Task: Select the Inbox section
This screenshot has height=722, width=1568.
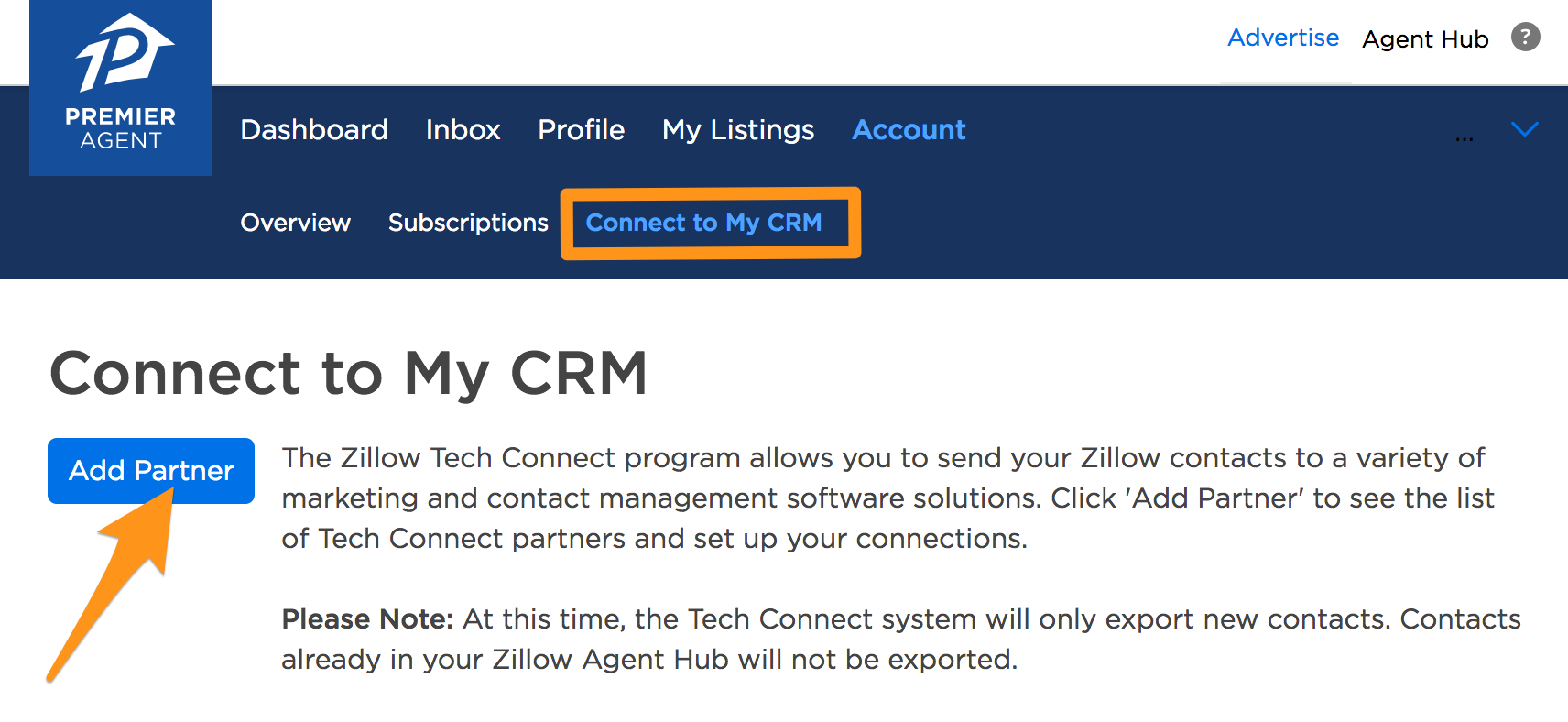Action: [463, 130]
